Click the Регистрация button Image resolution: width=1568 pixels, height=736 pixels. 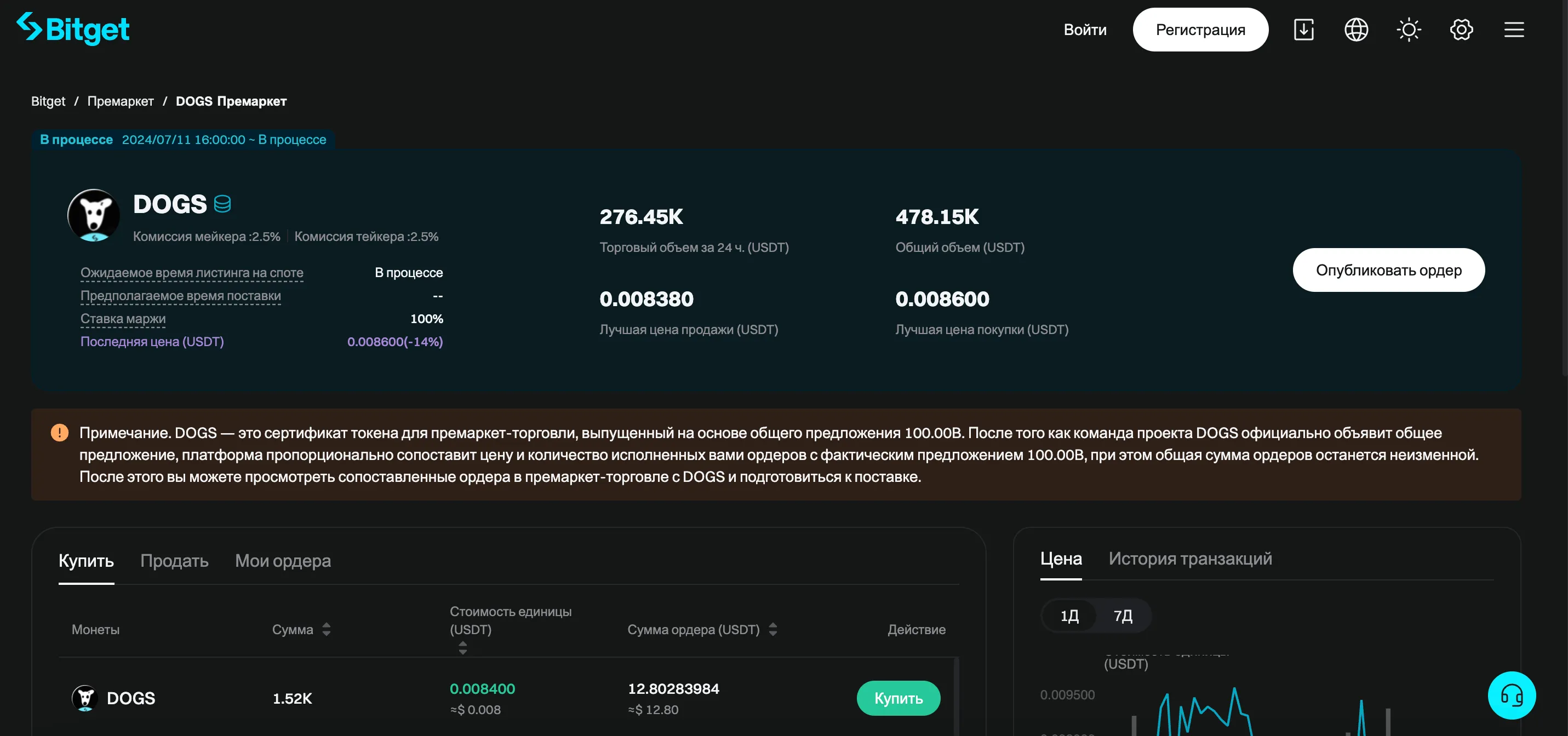click(1200, 29)
